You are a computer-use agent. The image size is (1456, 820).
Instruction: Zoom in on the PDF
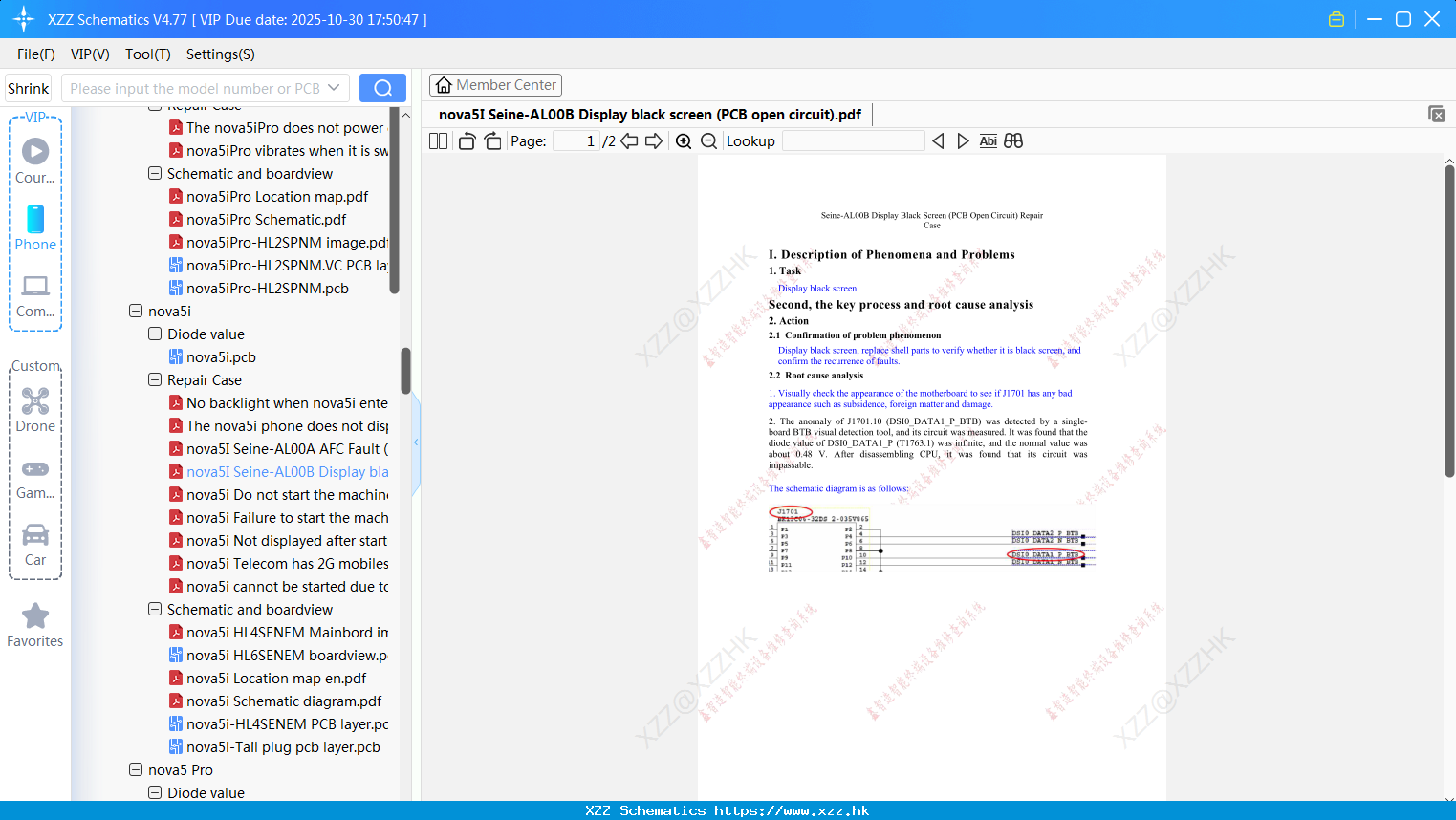click(x=684, y=141)
